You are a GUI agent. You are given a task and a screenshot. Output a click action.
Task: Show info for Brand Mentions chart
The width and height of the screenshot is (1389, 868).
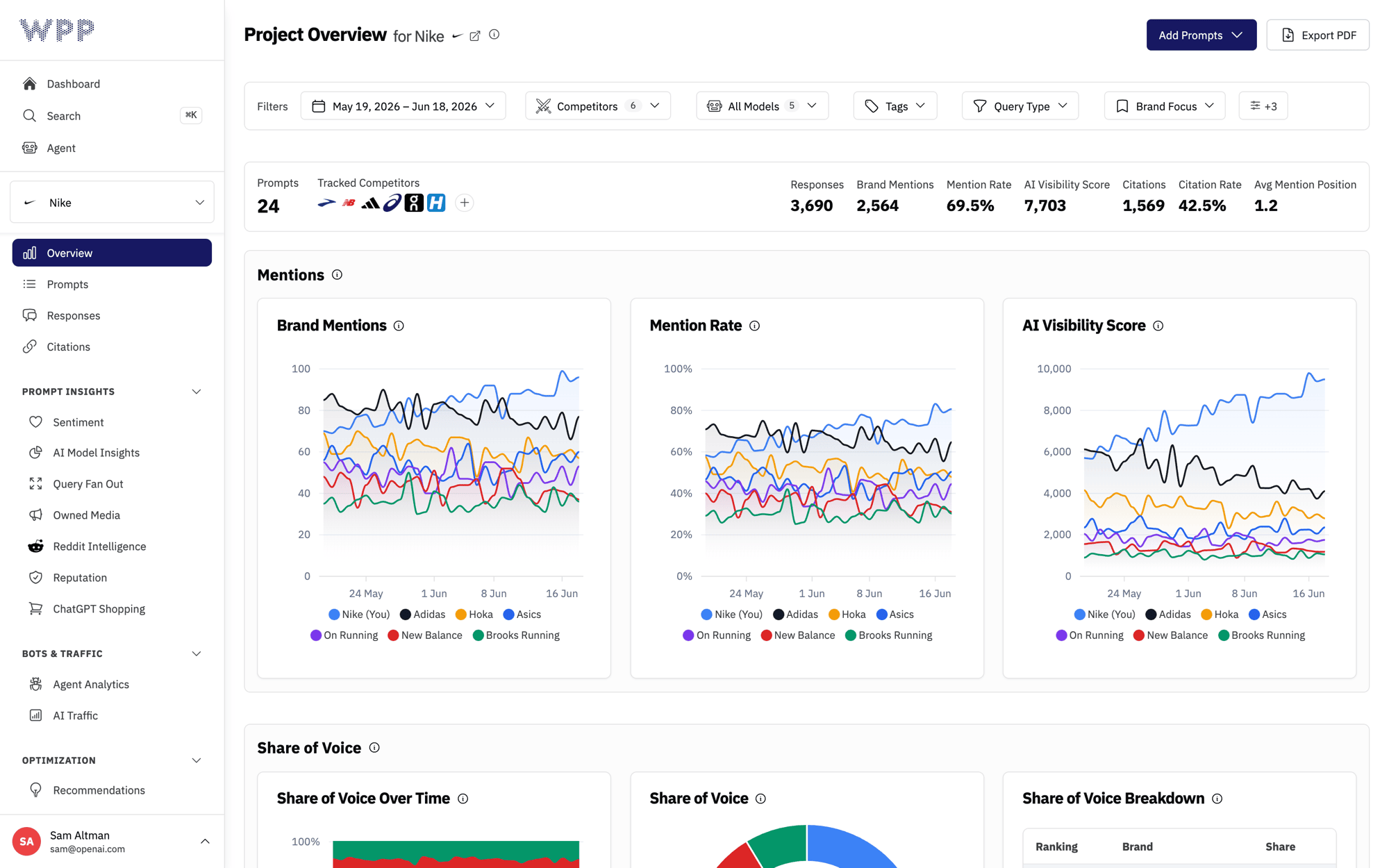point(399,326)
